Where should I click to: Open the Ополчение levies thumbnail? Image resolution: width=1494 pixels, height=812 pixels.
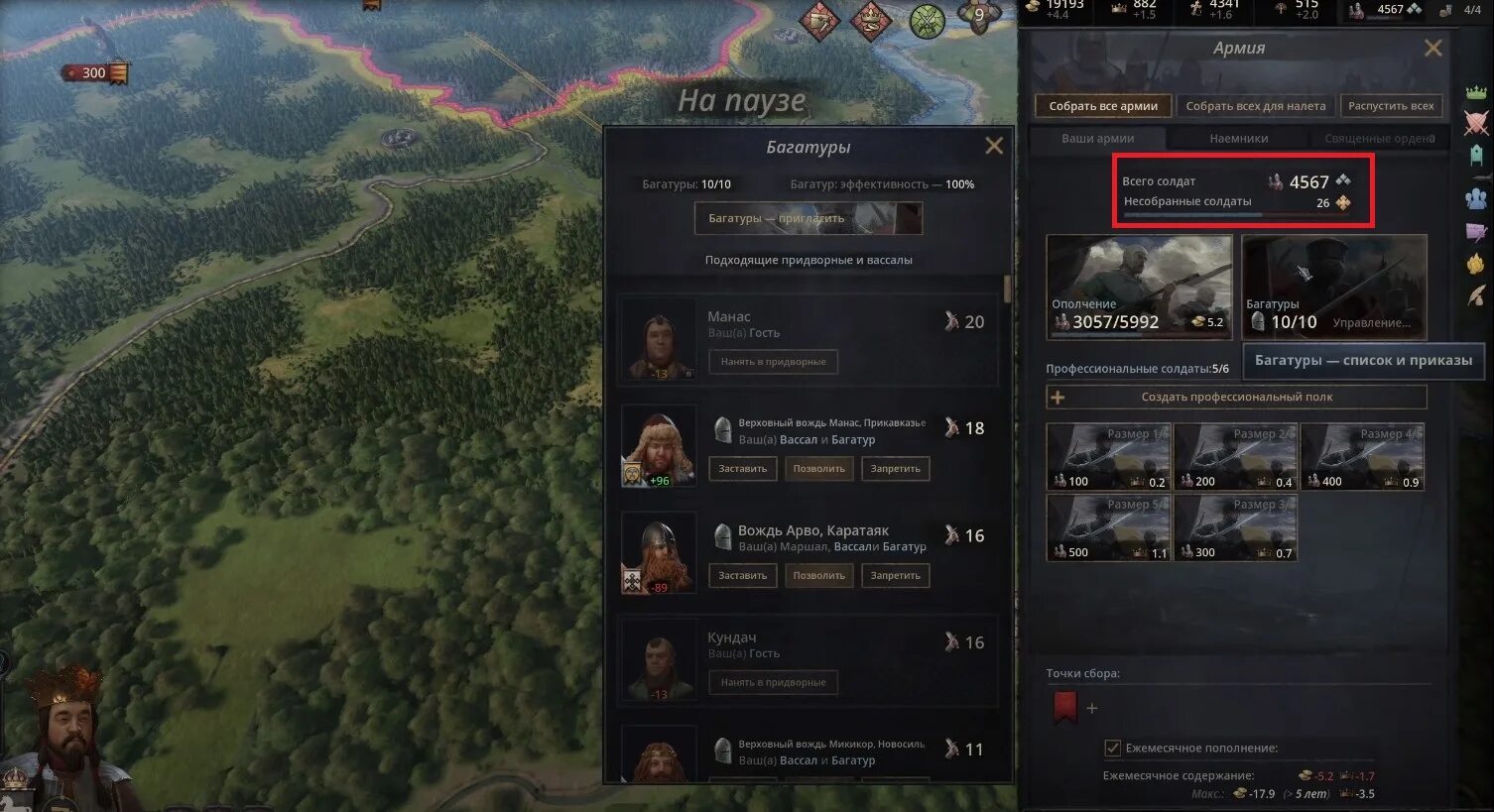(1140, 286)
